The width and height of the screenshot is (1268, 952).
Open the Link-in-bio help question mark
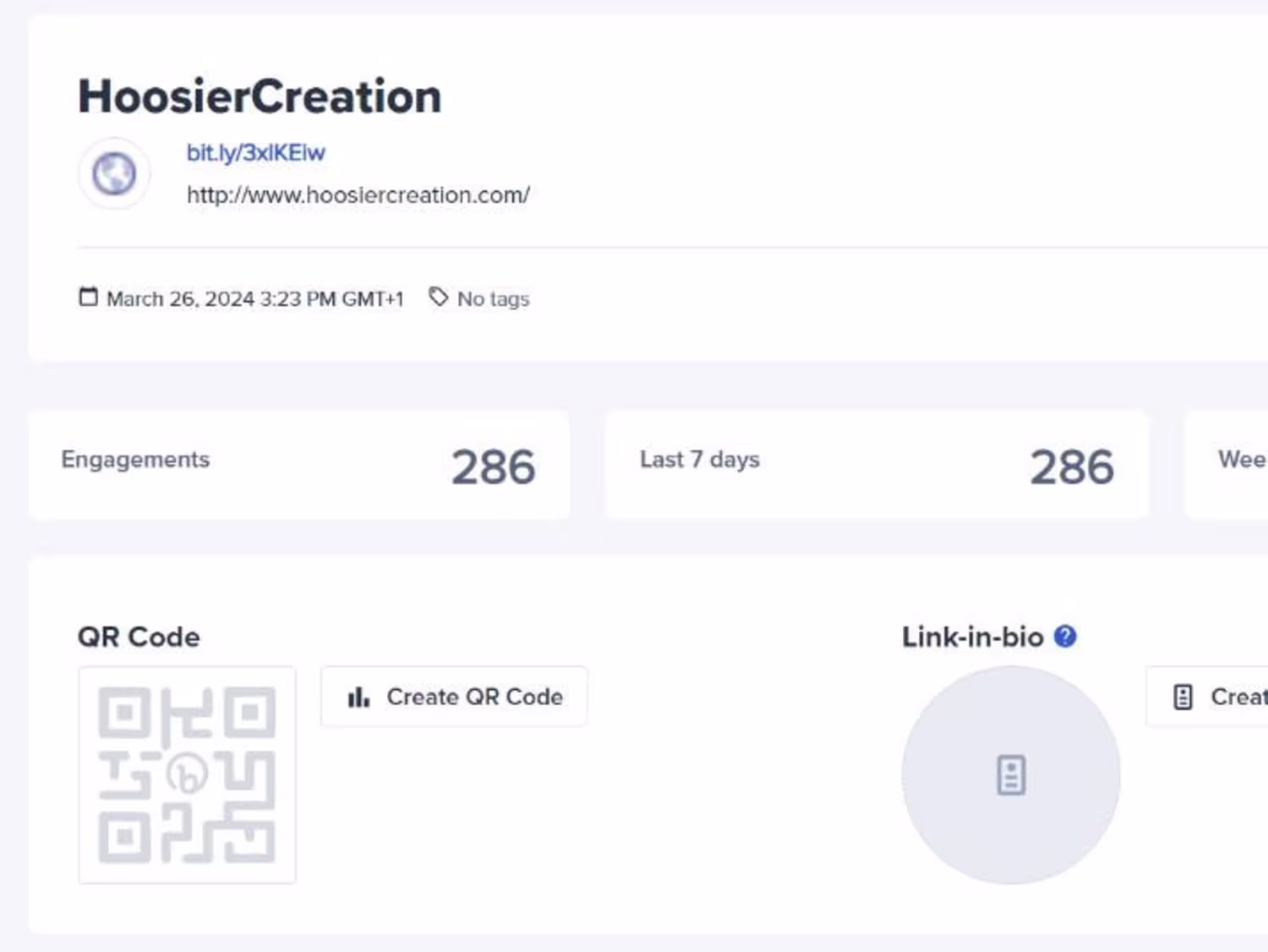[x=1065, y=637]
